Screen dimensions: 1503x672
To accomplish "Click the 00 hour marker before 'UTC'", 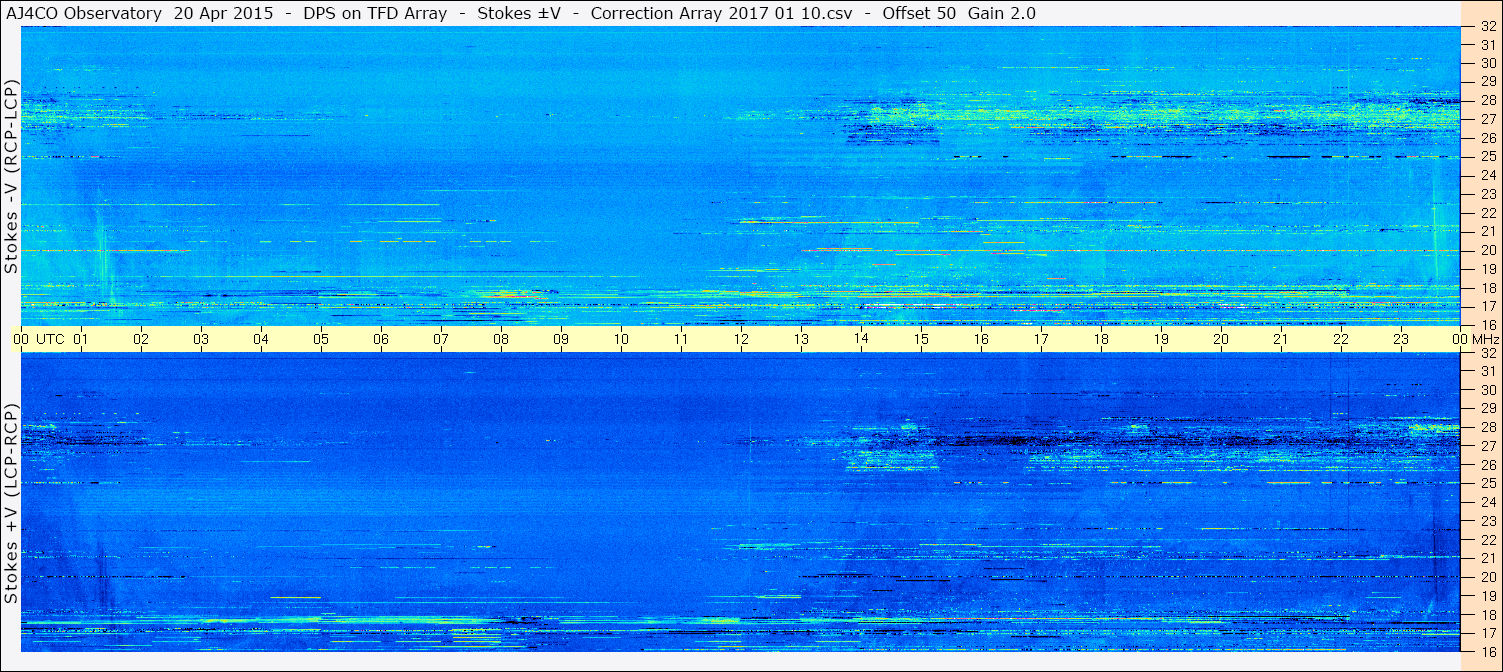I will pos(21,339).
